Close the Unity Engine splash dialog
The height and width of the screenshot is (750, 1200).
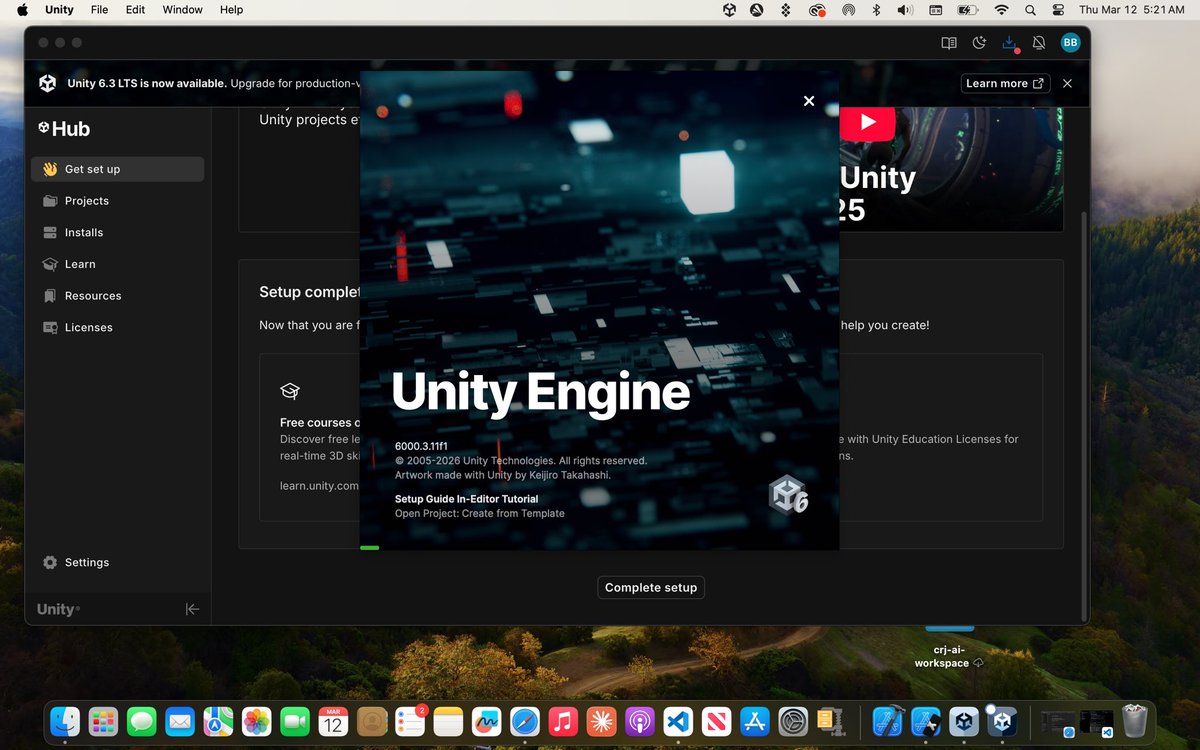click(x=809, y=101)
